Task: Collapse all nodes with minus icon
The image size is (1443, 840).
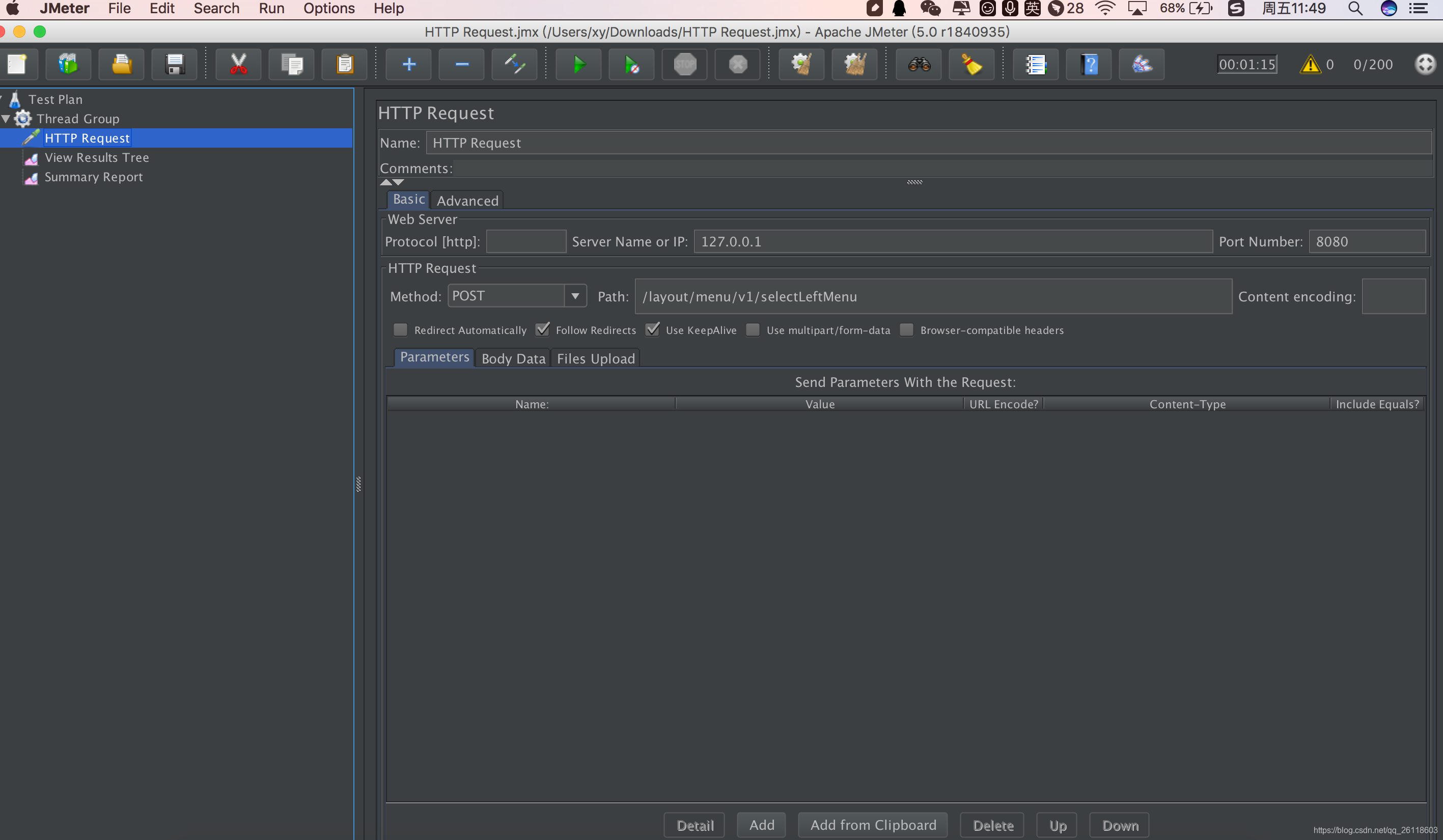Action: point(461,64)
